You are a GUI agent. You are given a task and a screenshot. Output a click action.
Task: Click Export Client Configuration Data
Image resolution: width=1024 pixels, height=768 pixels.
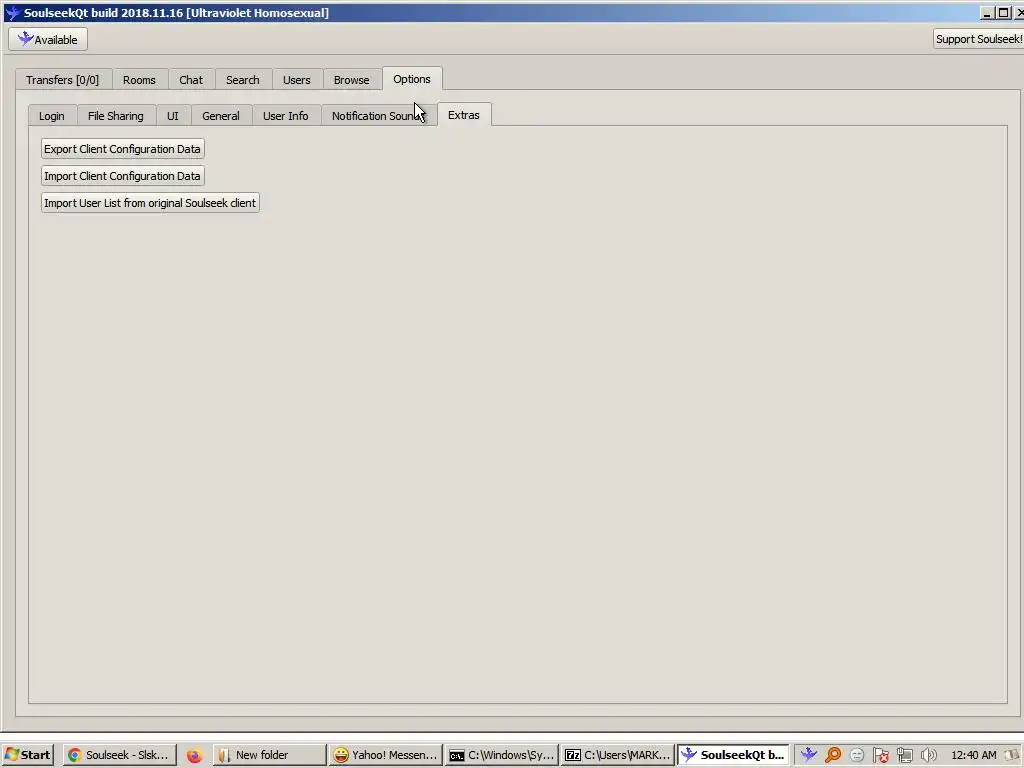tap(122, 149)
